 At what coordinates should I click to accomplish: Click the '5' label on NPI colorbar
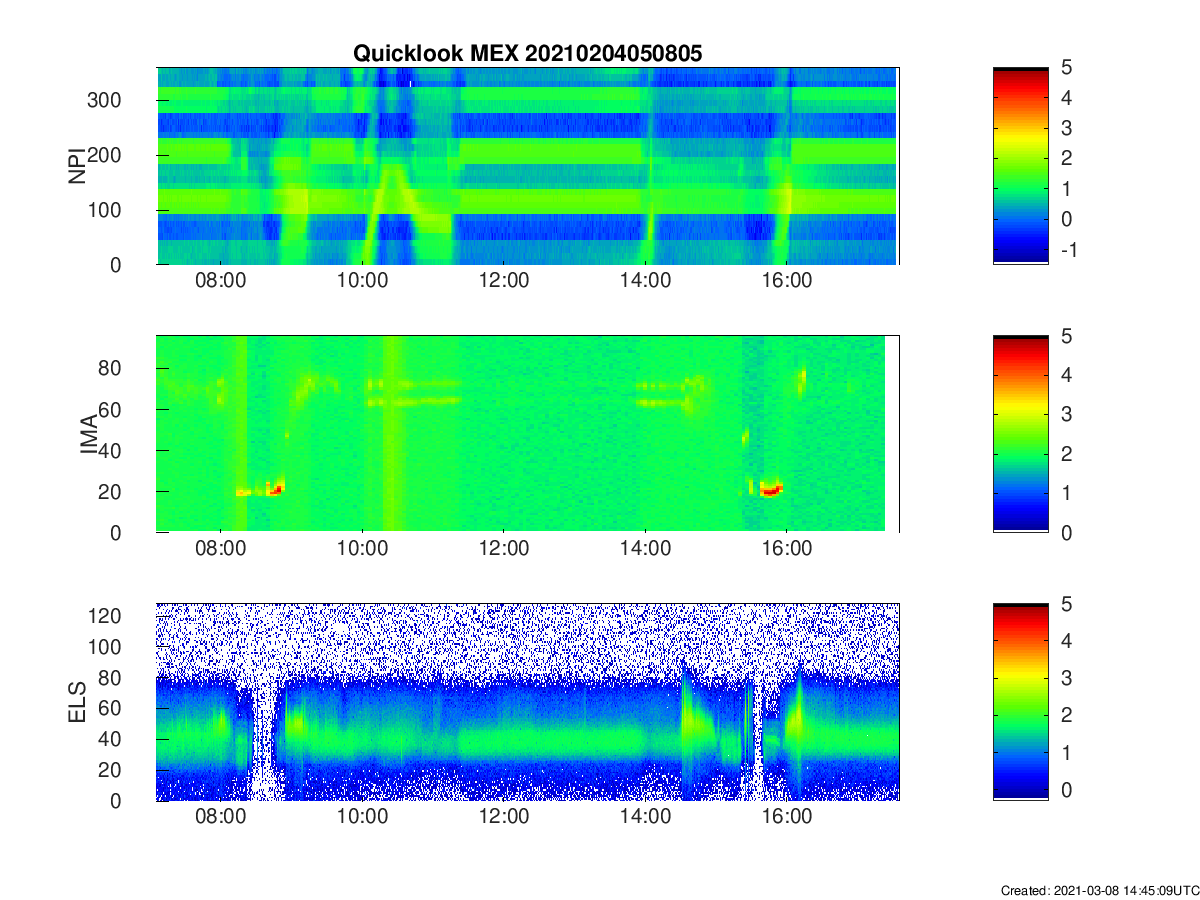coord(1066,68)
